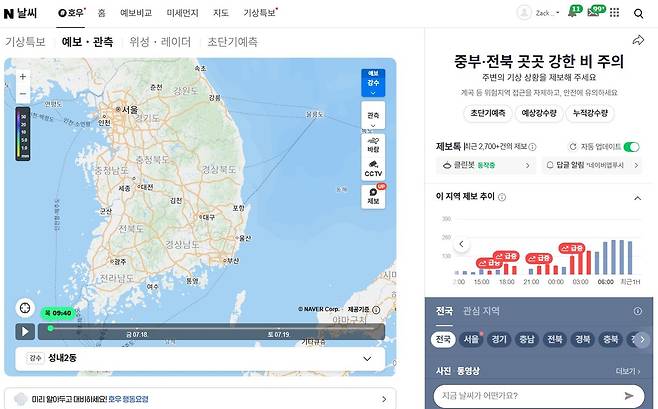Click the user profile avatar
Screen dimensions: 658x409
coord(524,13)
